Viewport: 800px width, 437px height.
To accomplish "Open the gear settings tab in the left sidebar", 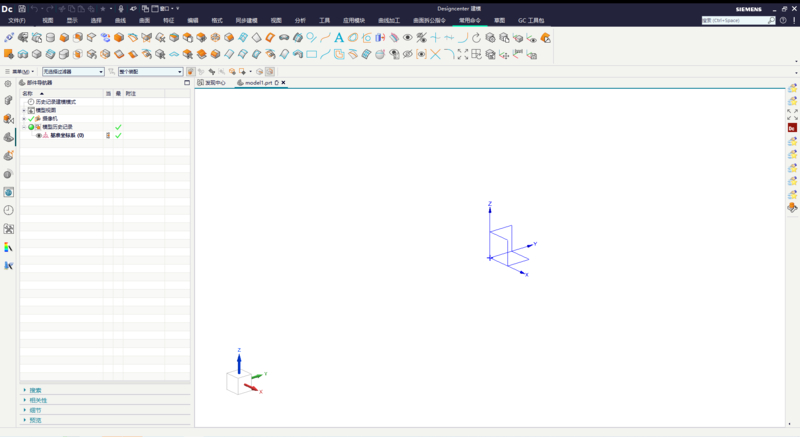I will click(8, 84).
